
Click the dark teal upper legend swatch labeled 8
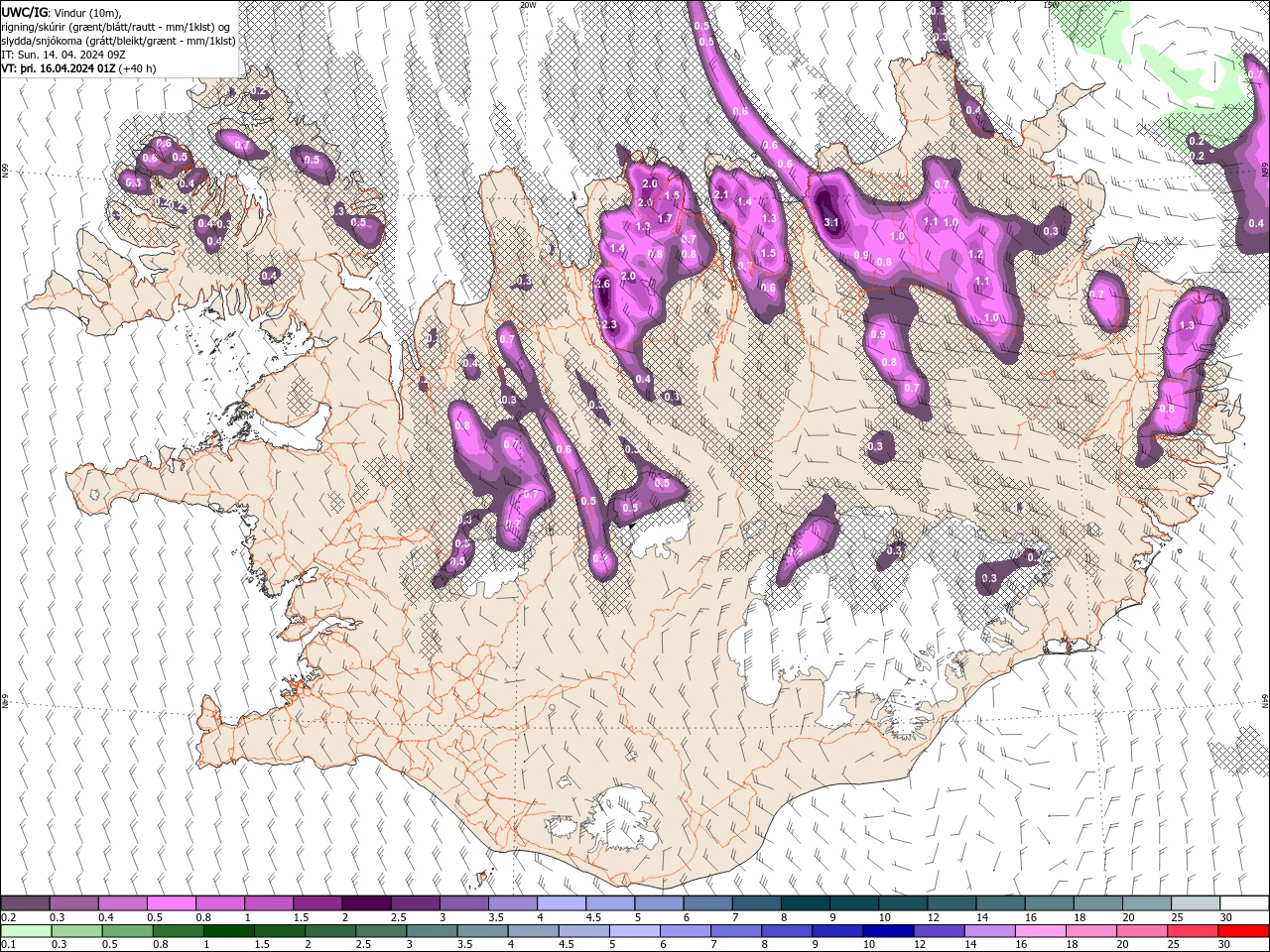(806, 903)
